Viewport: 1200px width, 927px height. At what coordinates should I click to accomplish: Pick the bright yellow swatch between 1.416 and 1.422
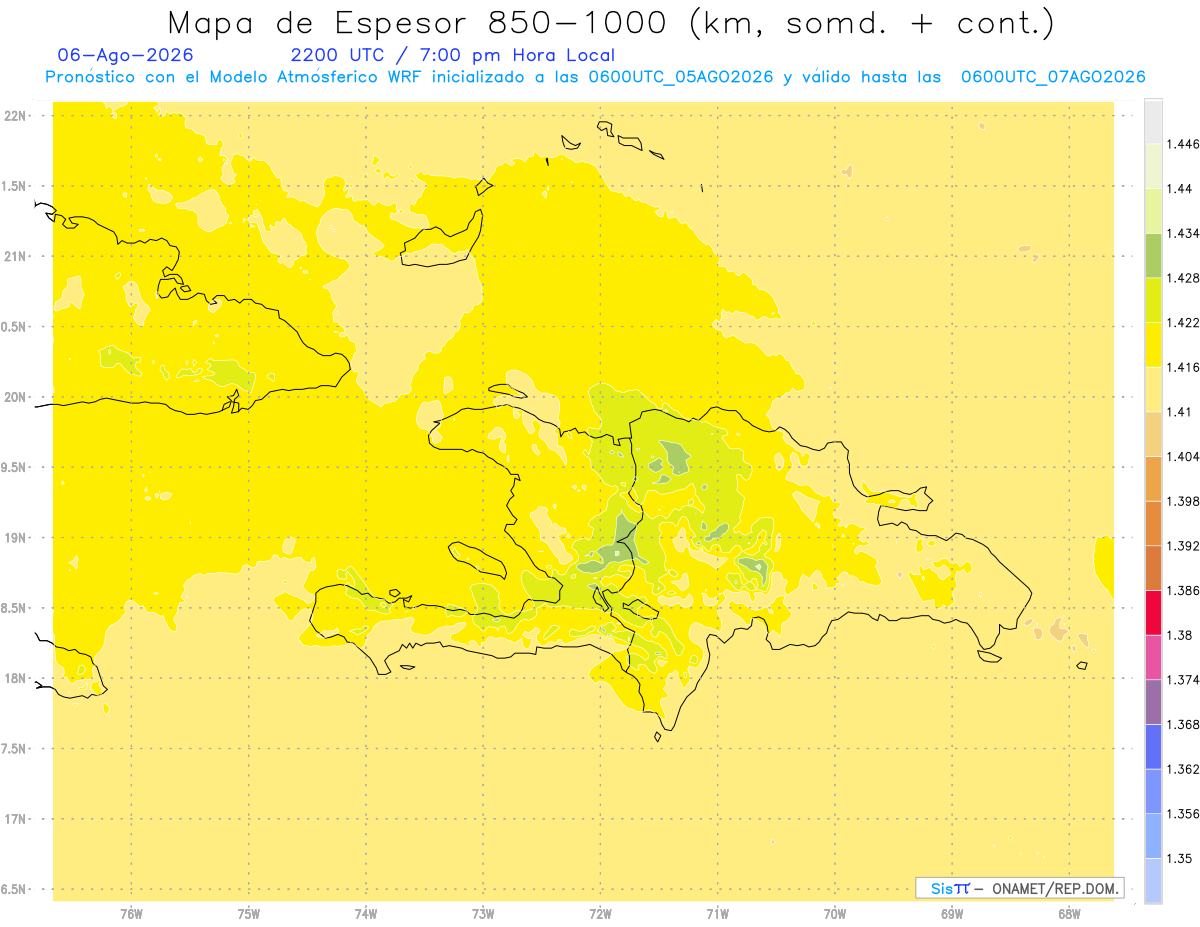(x=1153, y=345)
